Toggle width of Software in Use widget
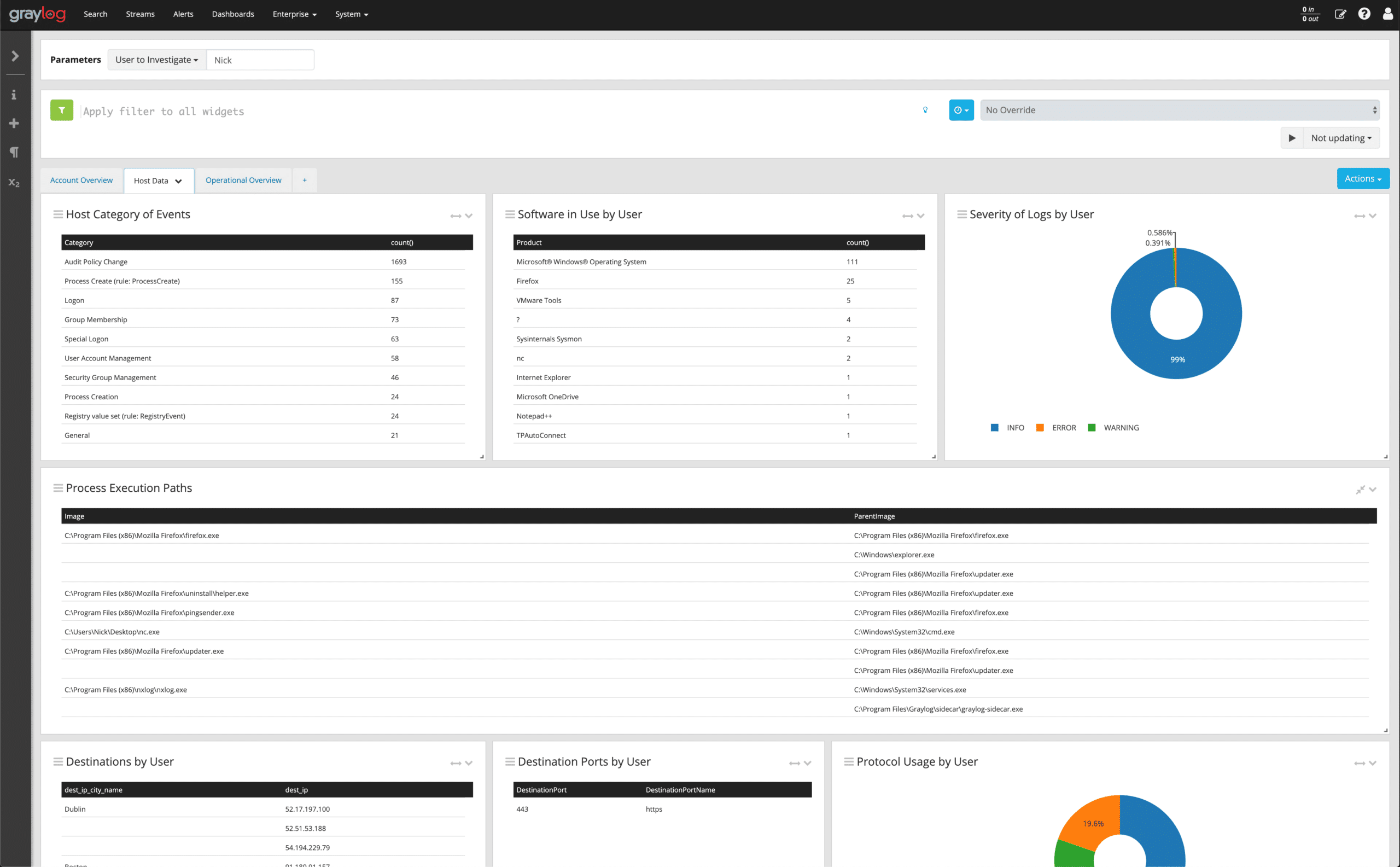The width and height of the screenshot is (1400, 867). (907, 216)
